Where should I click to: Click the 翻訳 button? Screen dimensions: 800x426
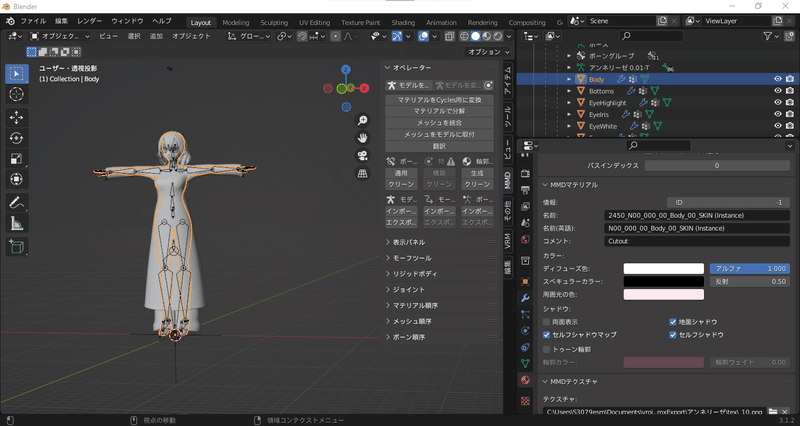(x=439, y=146)
